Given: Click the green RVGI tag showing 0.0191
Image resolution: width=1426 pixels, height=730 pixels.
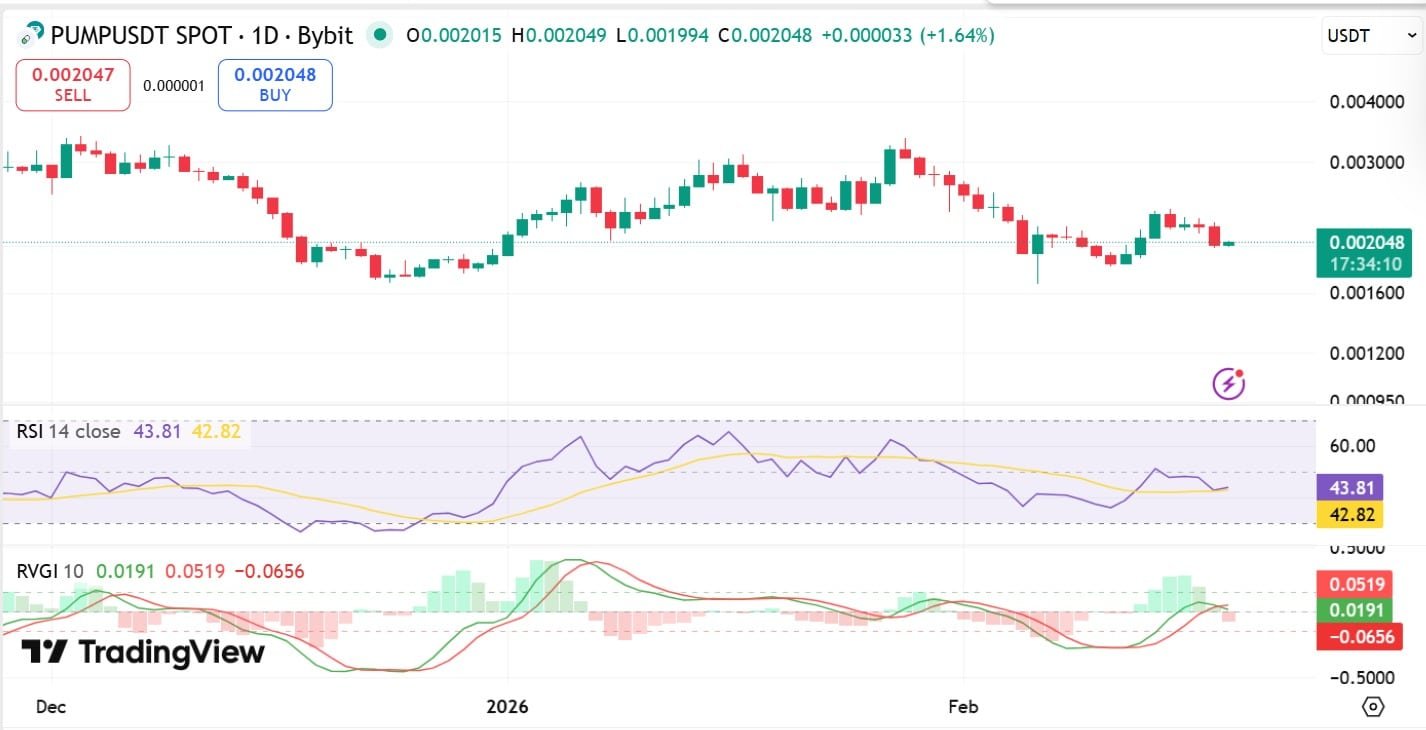Looking at the screenshot, I should click(1357, 610).
